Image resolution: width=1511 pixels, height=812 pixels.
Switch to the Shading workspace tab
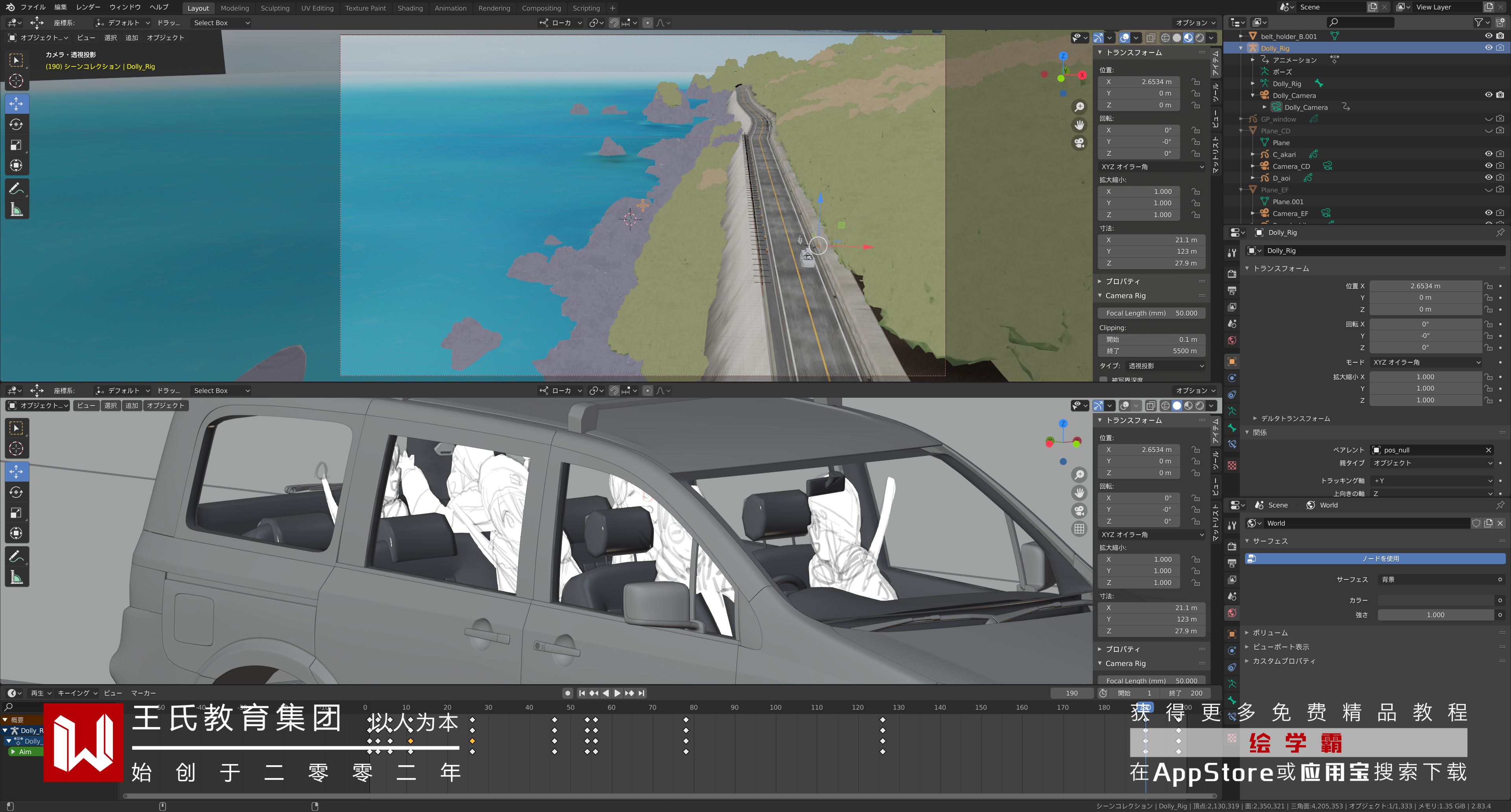click(x=409, y=8)
